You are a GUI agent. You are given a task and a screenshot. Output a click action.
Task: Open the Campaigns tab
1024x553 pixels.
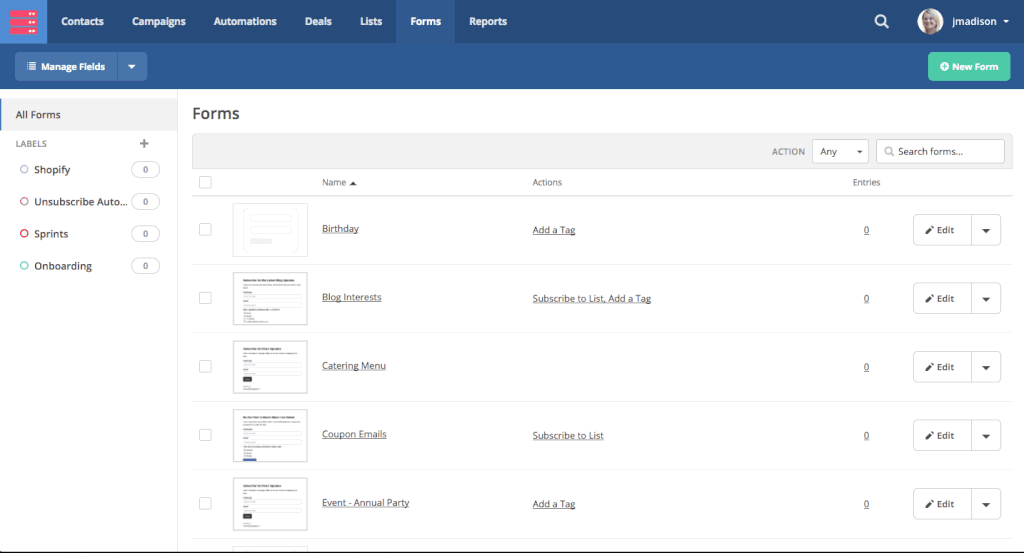click(159, 21)
